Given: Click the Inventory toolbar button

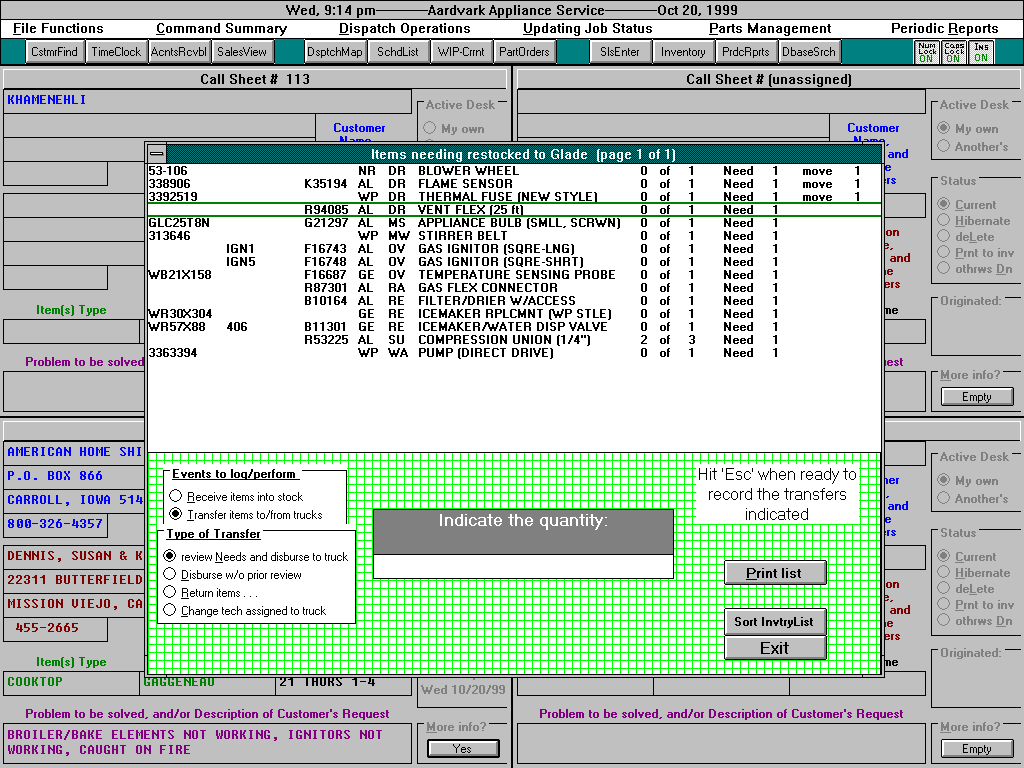Looking at the screenshot, I should 683,52.
